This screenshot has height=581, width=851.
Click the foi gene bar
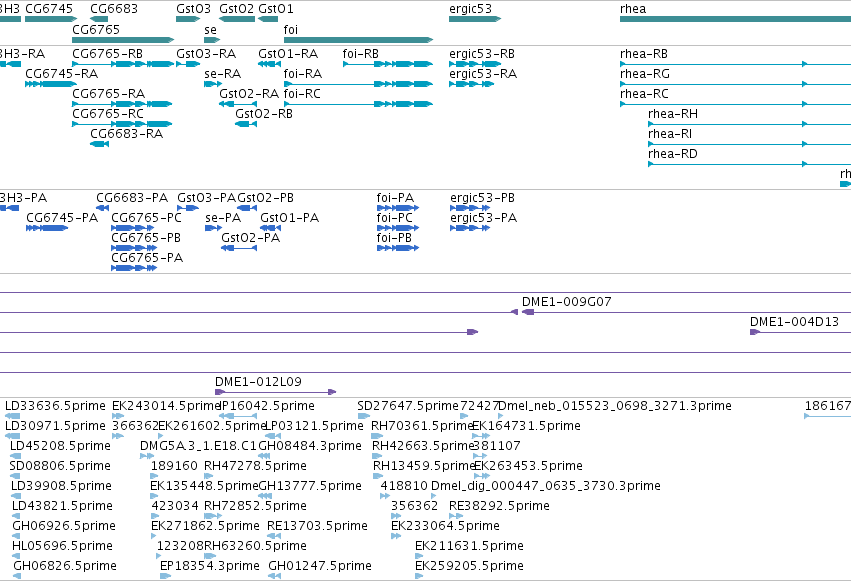[358, 40]
